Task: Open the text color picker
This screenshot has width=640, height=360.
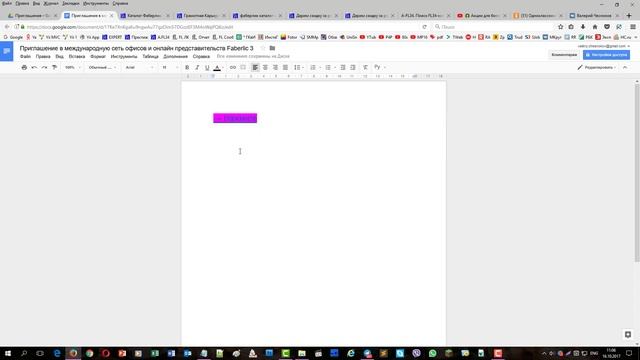Action: (218, 67)
